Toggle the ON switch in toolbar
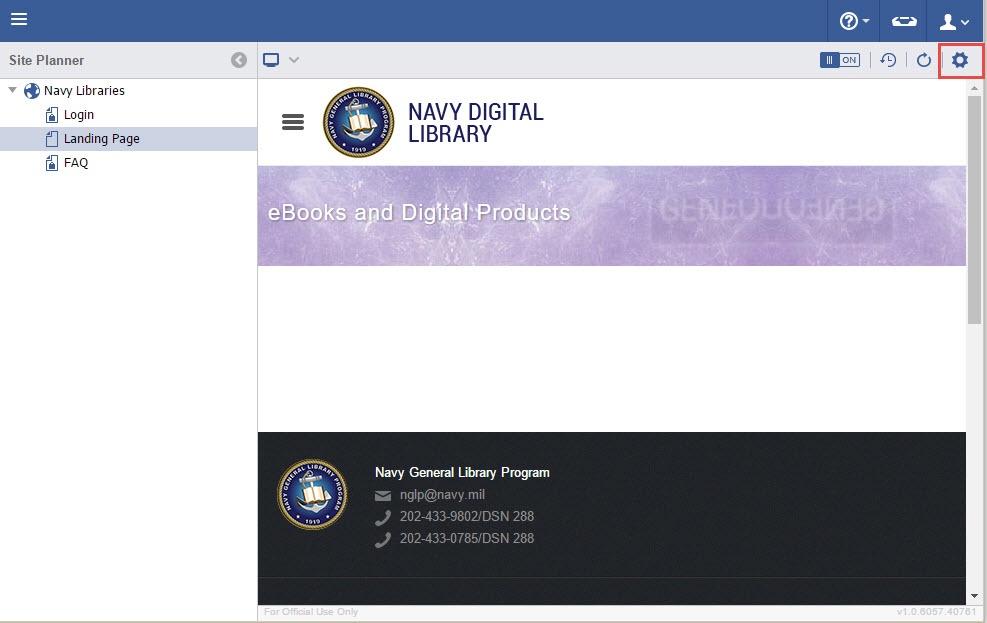 point(839,60)
